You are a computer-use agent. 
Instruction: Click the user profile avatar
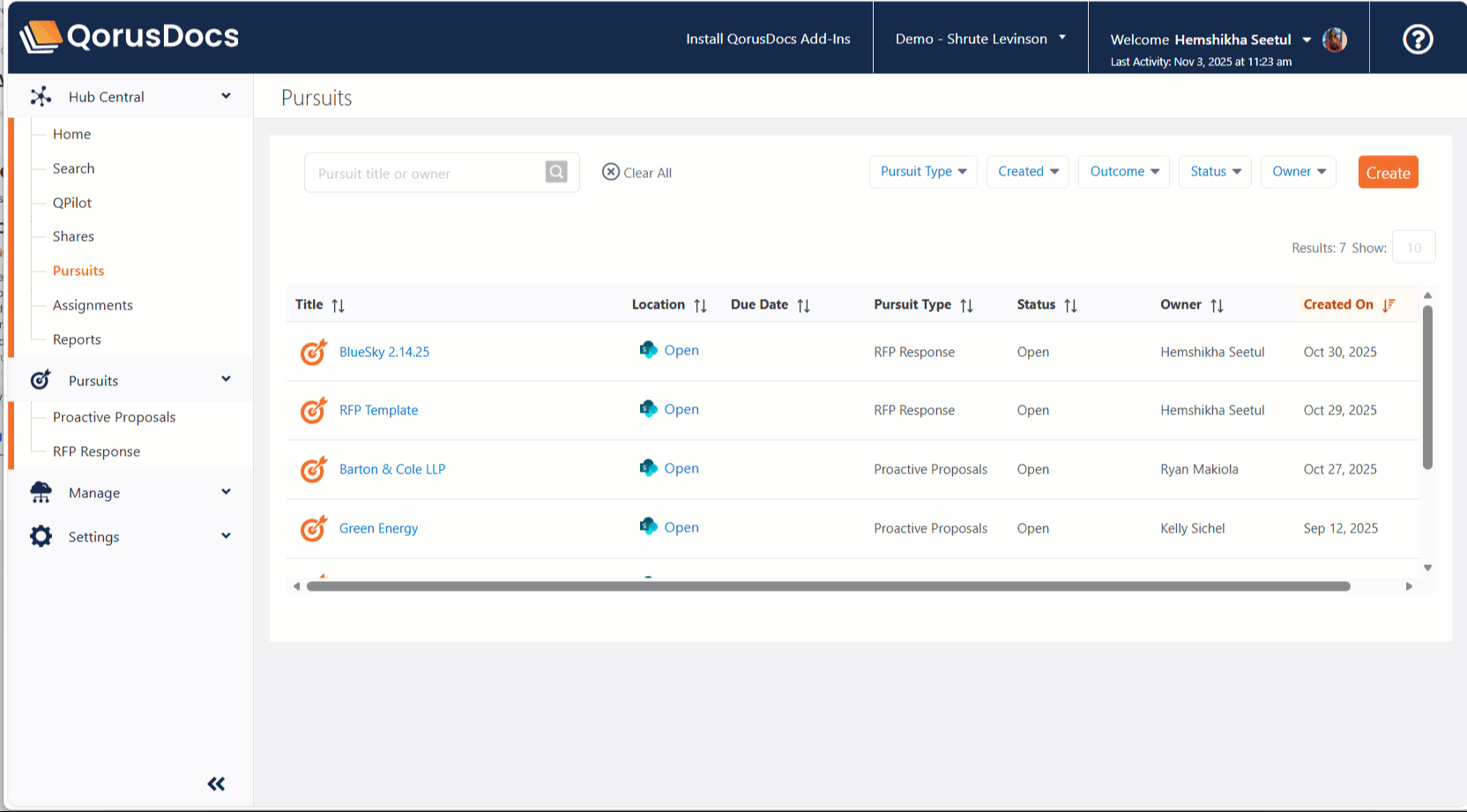pyautogui.click(x=1335, y=40)
